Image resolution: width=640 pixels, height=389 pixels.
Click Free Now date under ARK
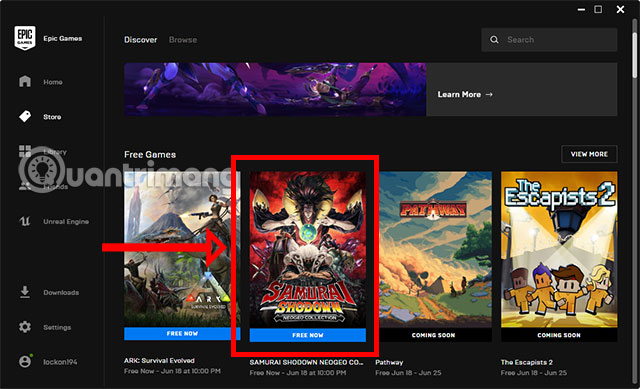[x=172, y=371]
